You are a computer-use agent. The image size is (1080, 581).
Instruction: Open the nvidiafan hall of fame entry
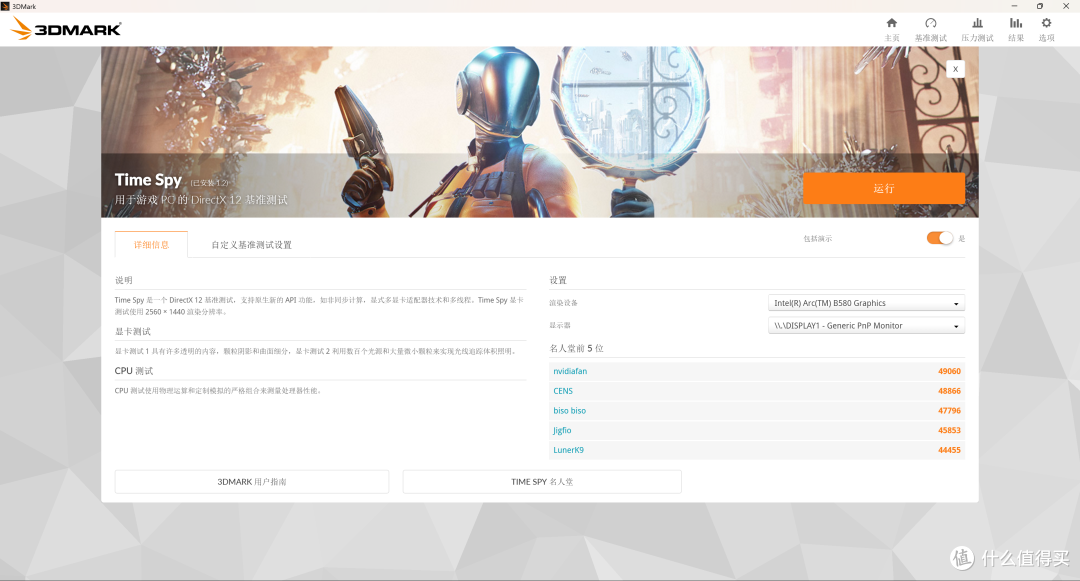click(x=570, y=371)
